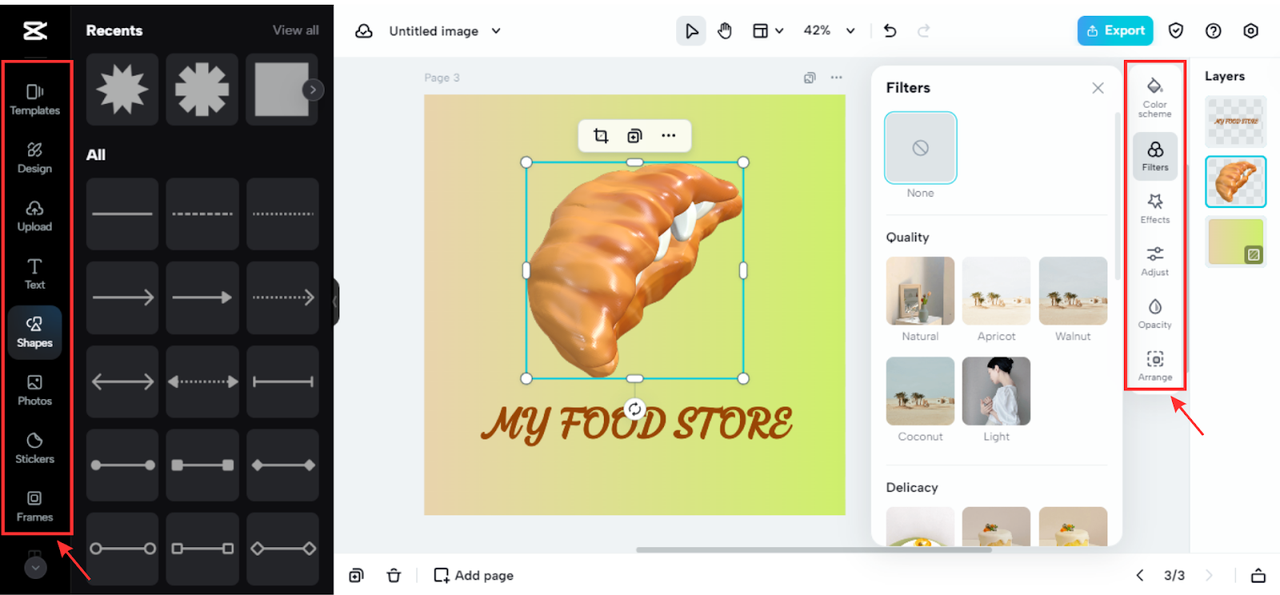Open the settings hexagon icon

[x=1251, y=31]
